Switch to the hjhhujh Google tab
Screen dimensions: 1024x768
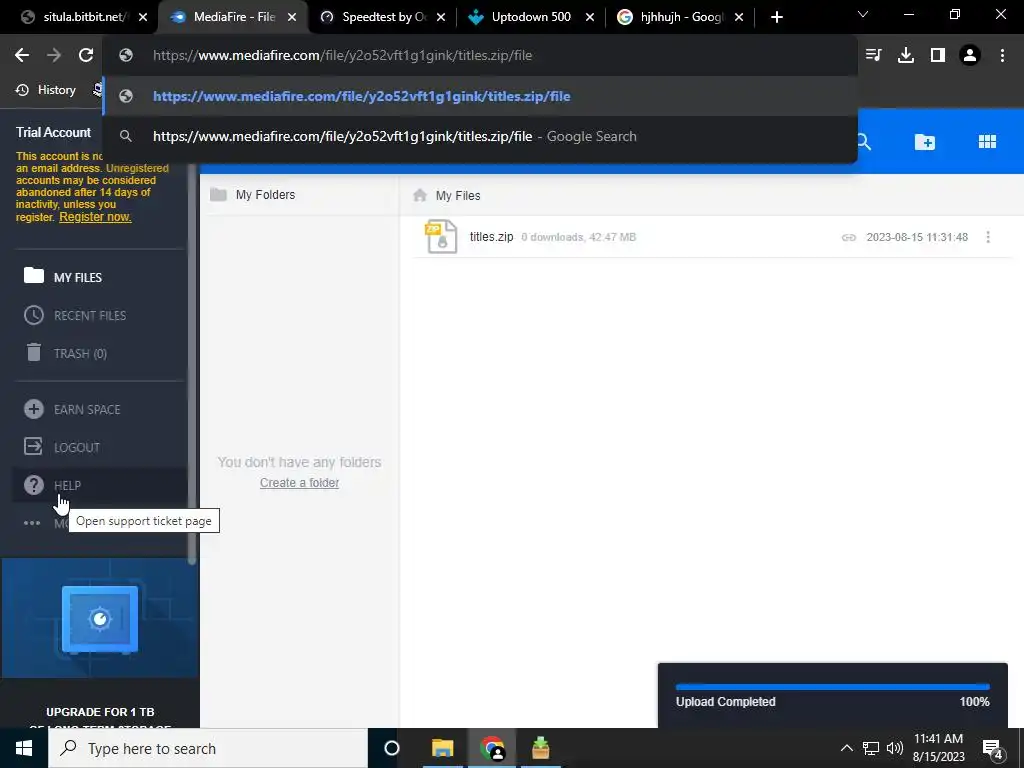click(x=680, y=17)
